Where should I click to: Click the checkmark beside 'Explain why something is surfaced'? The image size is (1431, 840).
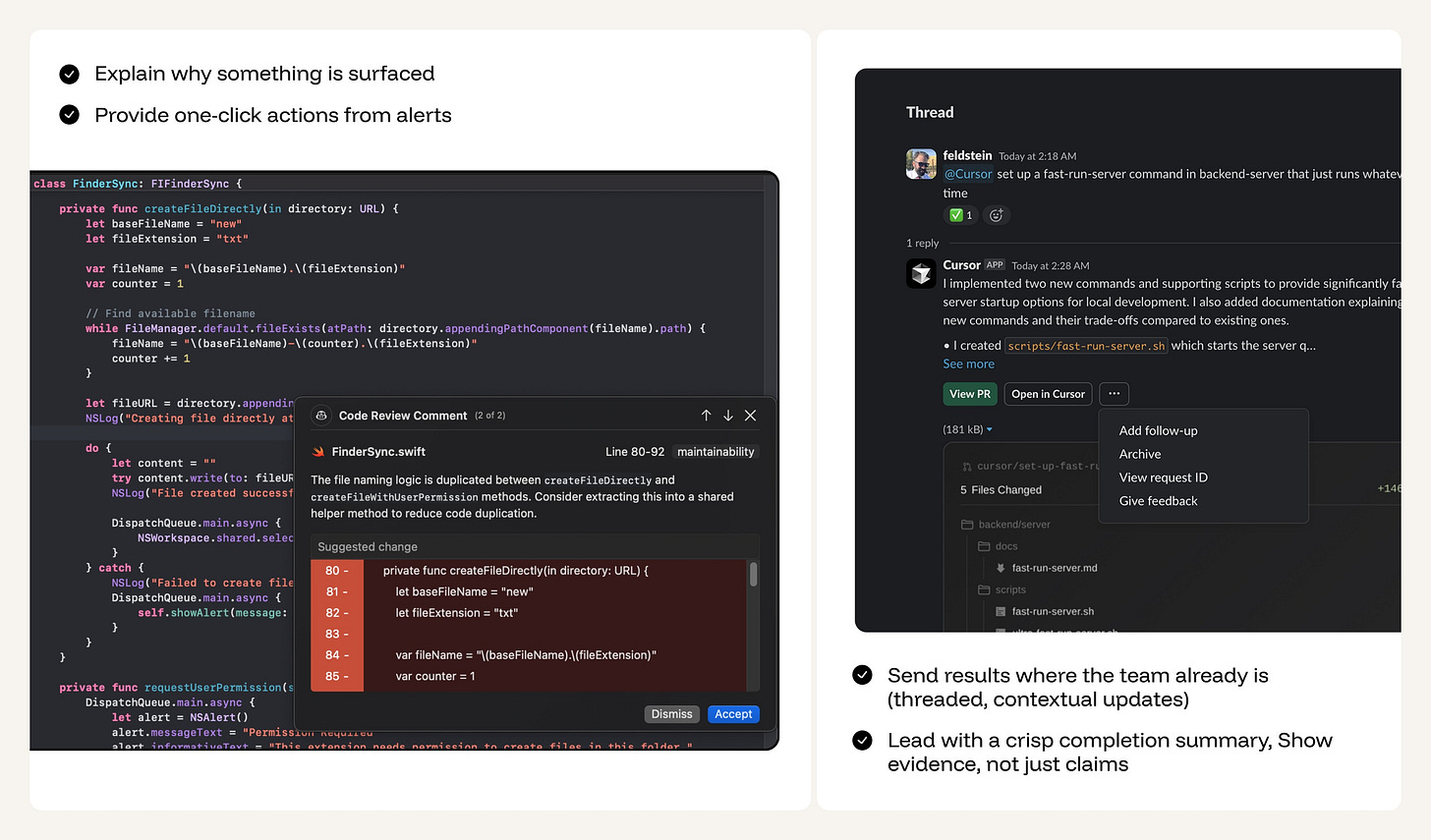pos(69,74)
